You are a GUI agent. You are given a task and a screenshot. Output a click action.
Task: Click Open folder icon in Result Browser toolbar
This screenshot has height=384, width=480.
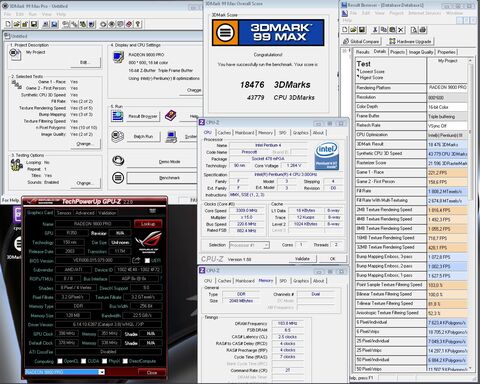(x=353, y=30)
